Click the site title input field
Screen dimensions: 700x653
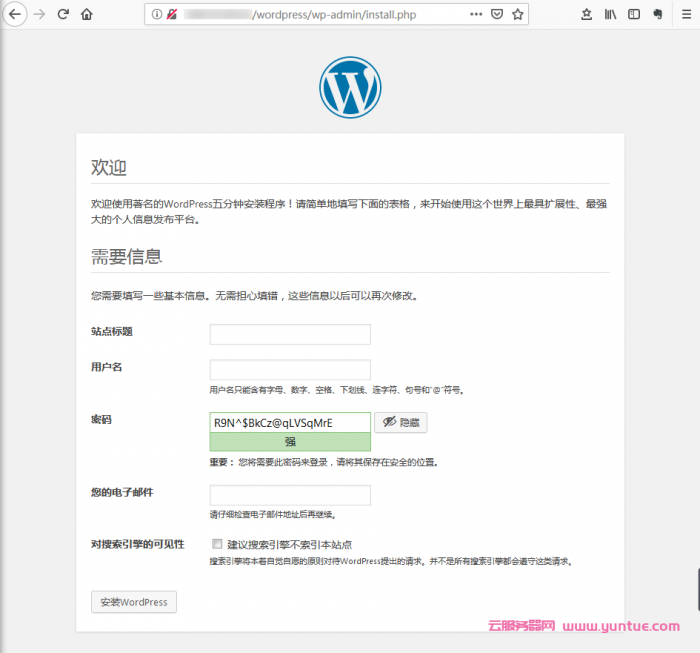(290, 334)
